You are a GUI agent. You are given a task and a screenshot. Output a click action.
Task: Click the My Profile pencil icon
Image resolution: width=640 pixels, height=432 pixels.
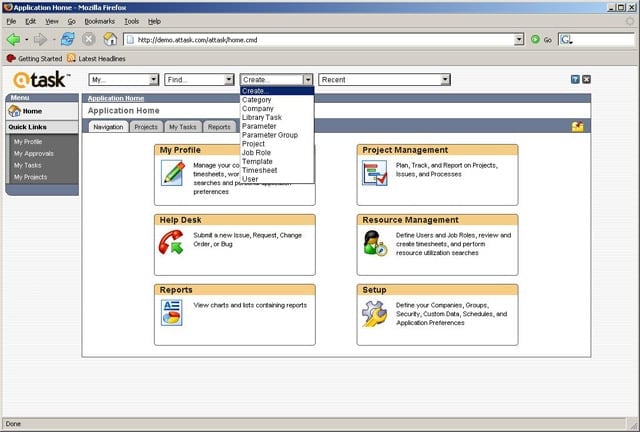click(x=173, y=173)
